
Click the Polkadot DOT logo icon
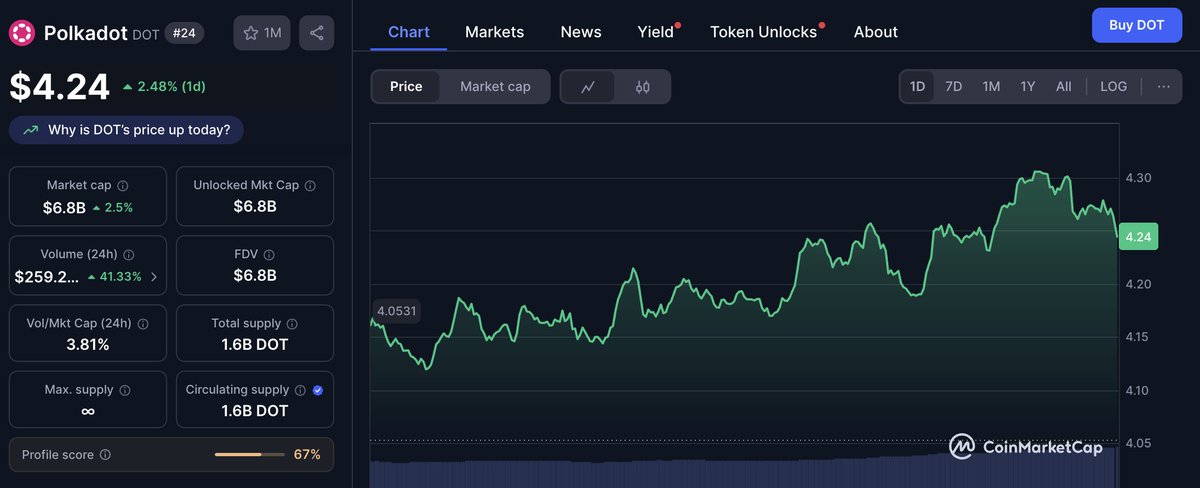point(23,33)
